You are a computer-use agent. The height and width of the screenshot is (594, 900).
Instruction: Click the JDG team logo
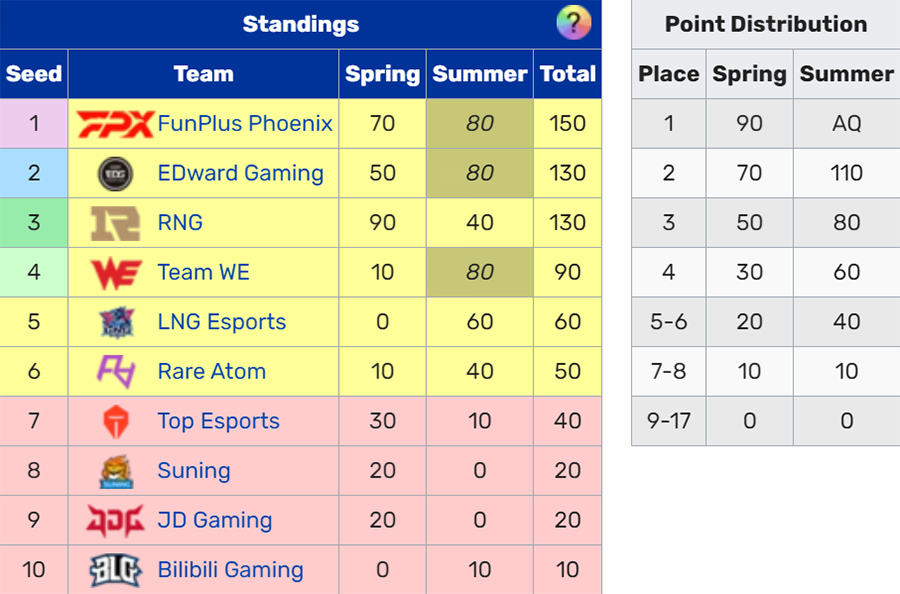tap(115, 521)
